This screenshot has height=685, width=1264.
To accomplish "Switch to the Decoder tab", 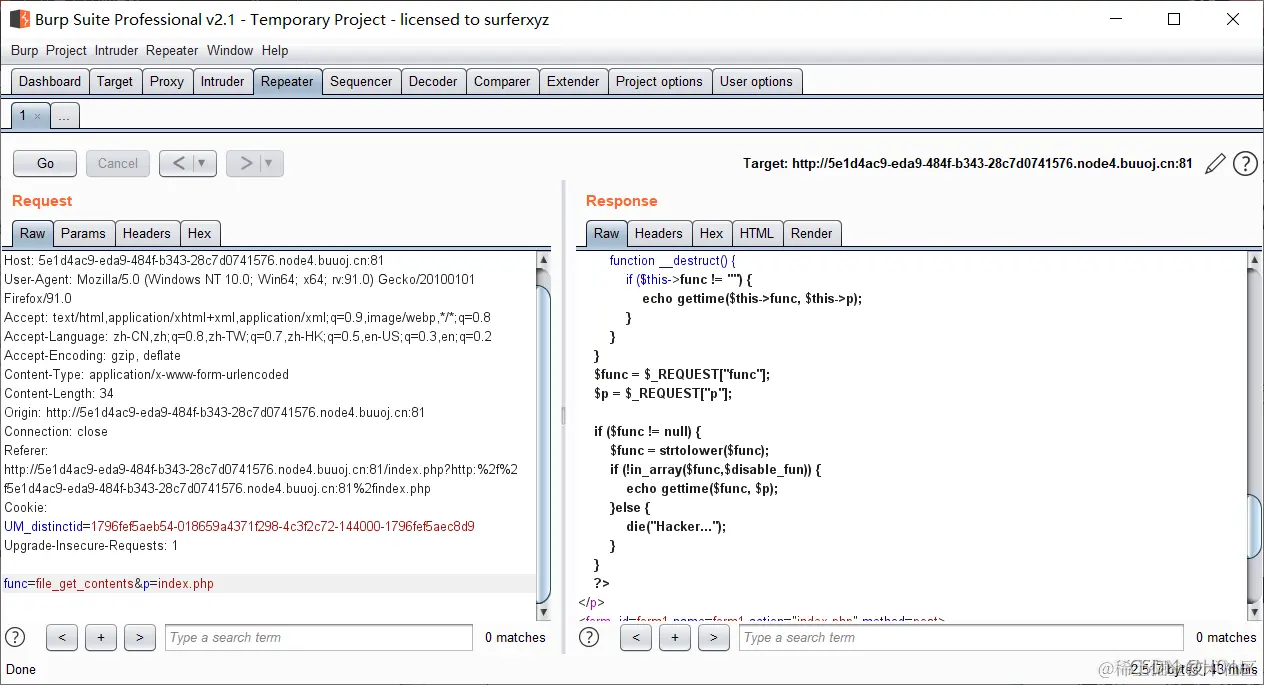I will (x=433, y=81).
